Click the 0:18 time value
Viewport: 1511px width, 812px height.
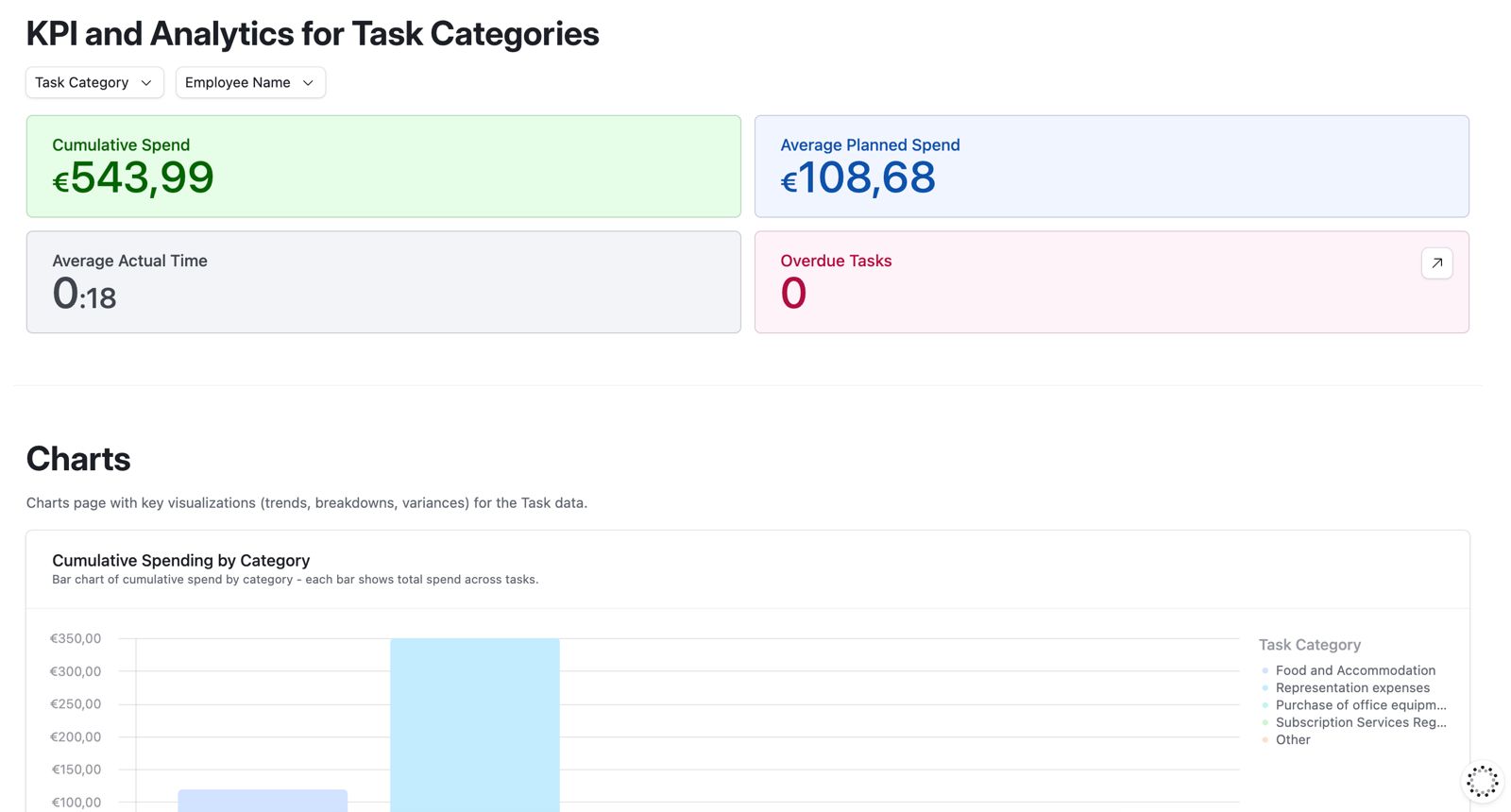tap(84, 294)
